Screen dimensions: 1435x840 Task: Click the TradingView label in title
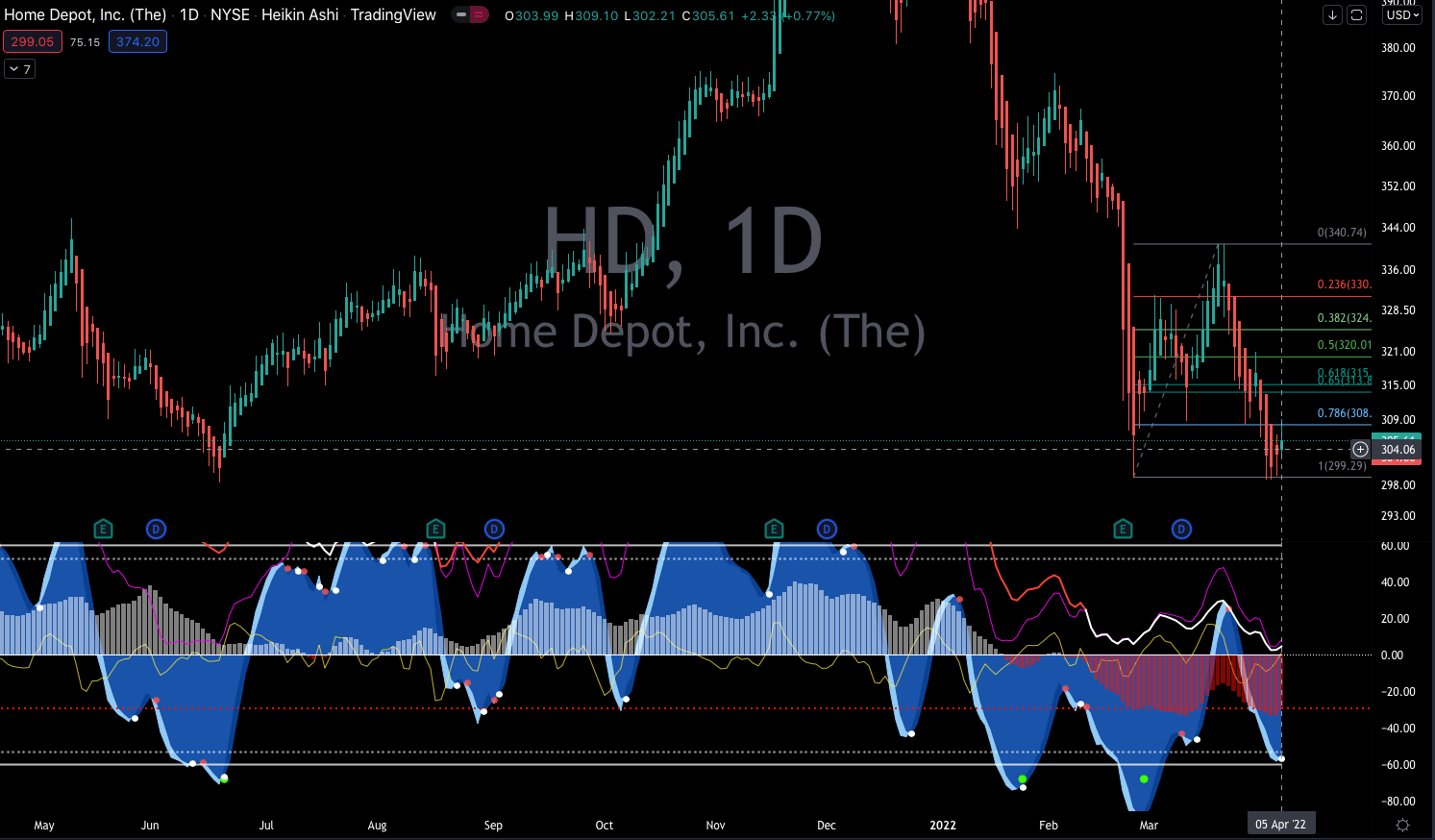393,15
